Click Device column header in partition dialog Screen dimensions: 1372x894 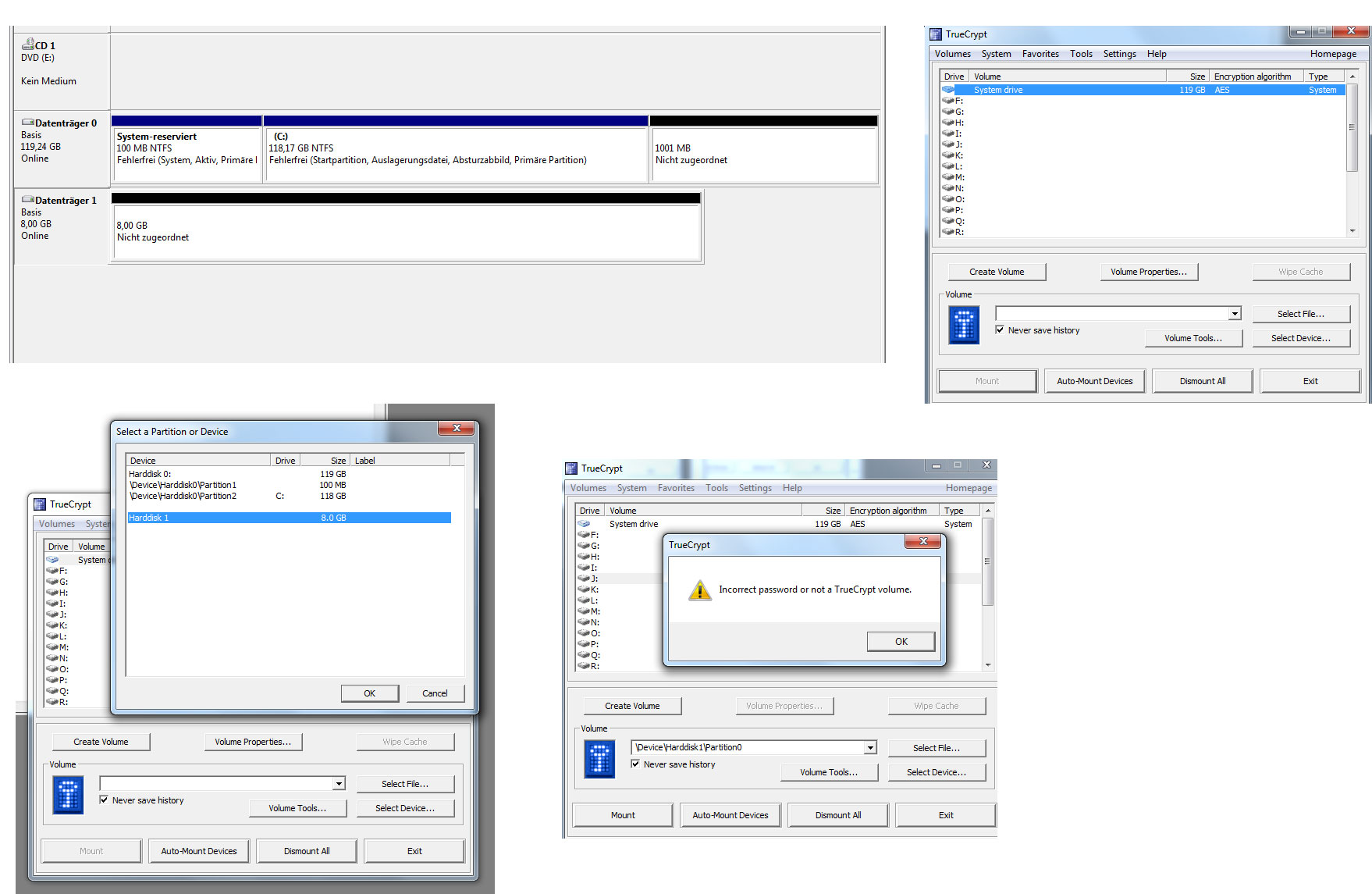[x=198, y=461]
